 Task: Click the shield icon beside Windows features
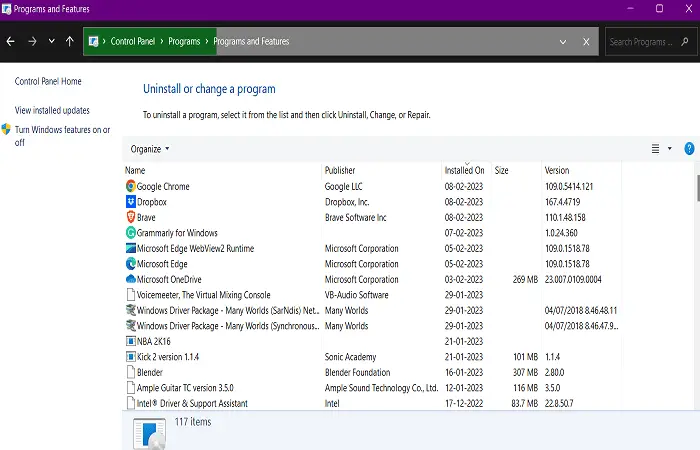click(6, 129)
